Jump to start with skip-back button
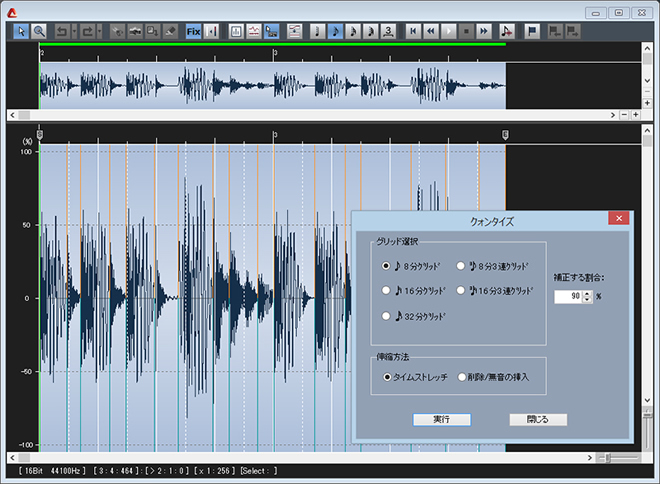The width and height of the screenshot is (660, 484). click(x=413, y=31)
